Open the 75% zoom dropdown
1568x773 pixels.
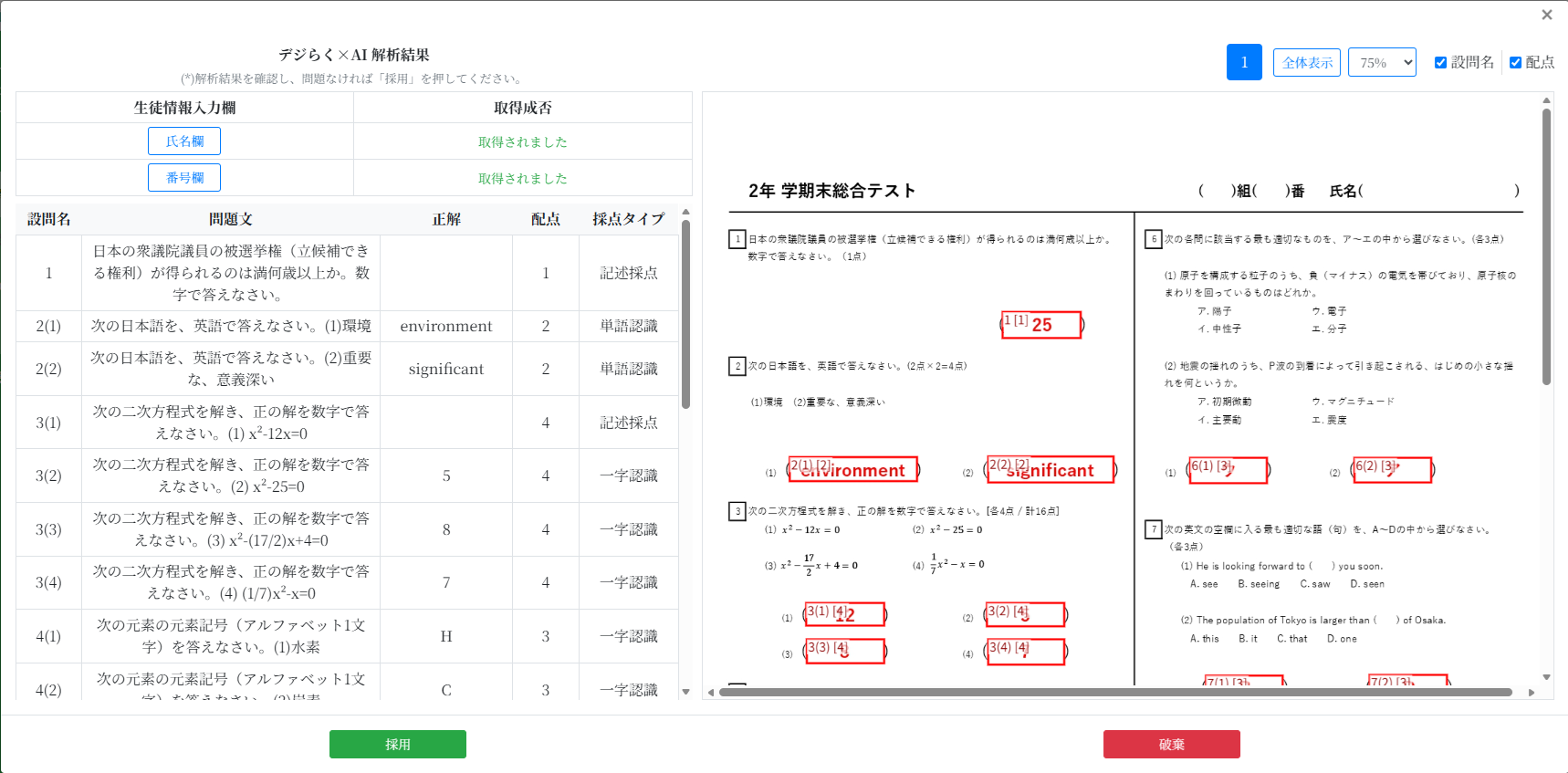(1382, 62)
